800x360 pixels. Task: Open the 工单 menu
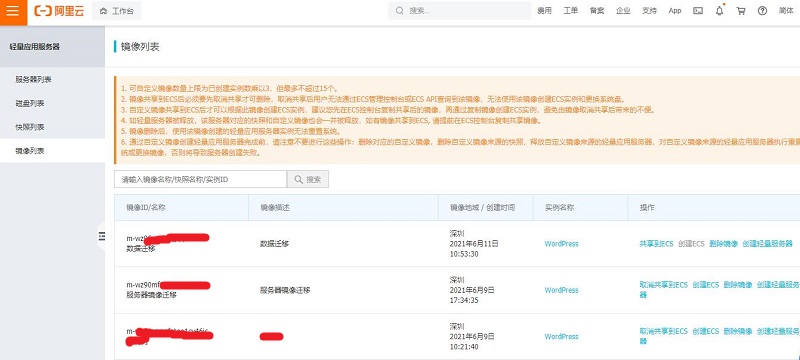click(x=570, y=11)
